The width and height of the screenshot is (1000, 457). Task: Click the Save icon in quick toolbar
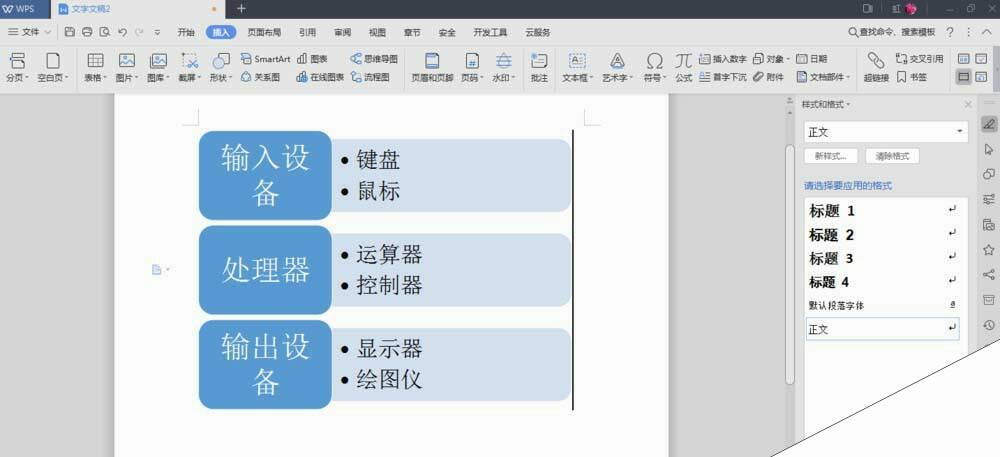click(x=70, y=32)
